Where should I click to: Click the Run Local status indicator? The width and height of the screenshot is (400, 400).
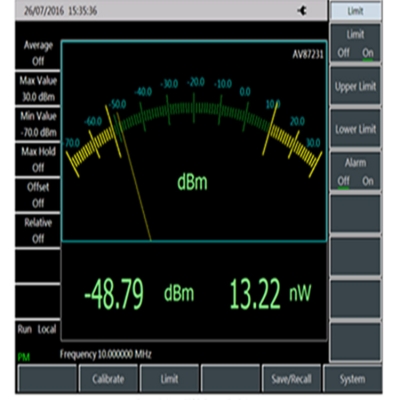tap(37, 329)
